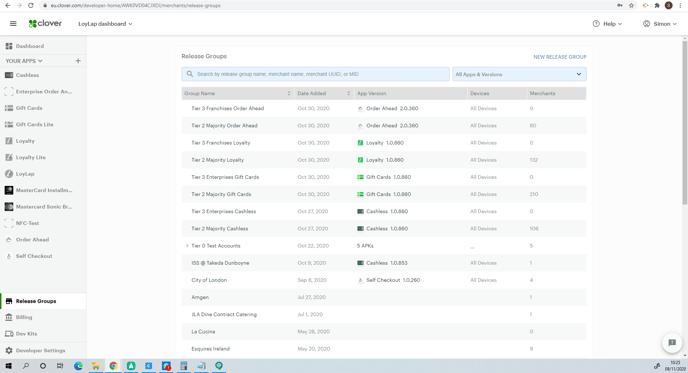Image resolution: width=688 pixels, height=373 pixels.
Task: Open Edge browser from taskbar
Action: point(78,366)
